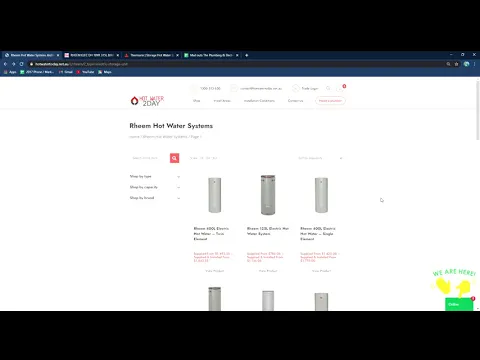Close the Thermann Storage Hot Water tab
480x360 pixels.
point(177,55)
